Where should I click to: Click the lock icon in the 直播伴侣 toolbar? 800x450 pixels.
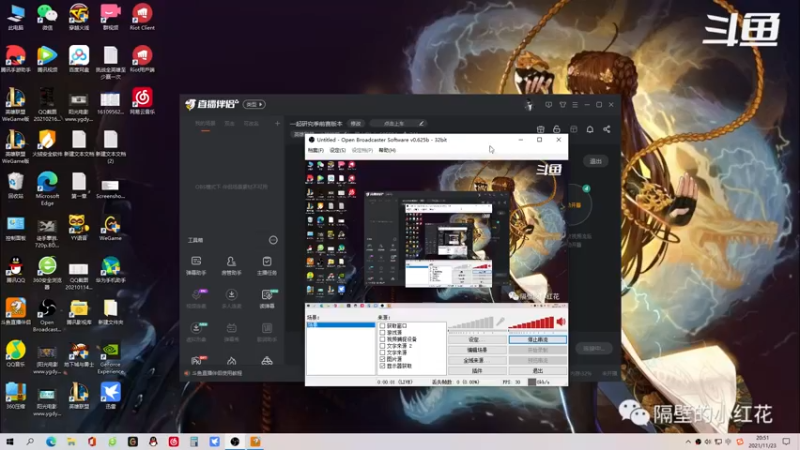(557, 130)
